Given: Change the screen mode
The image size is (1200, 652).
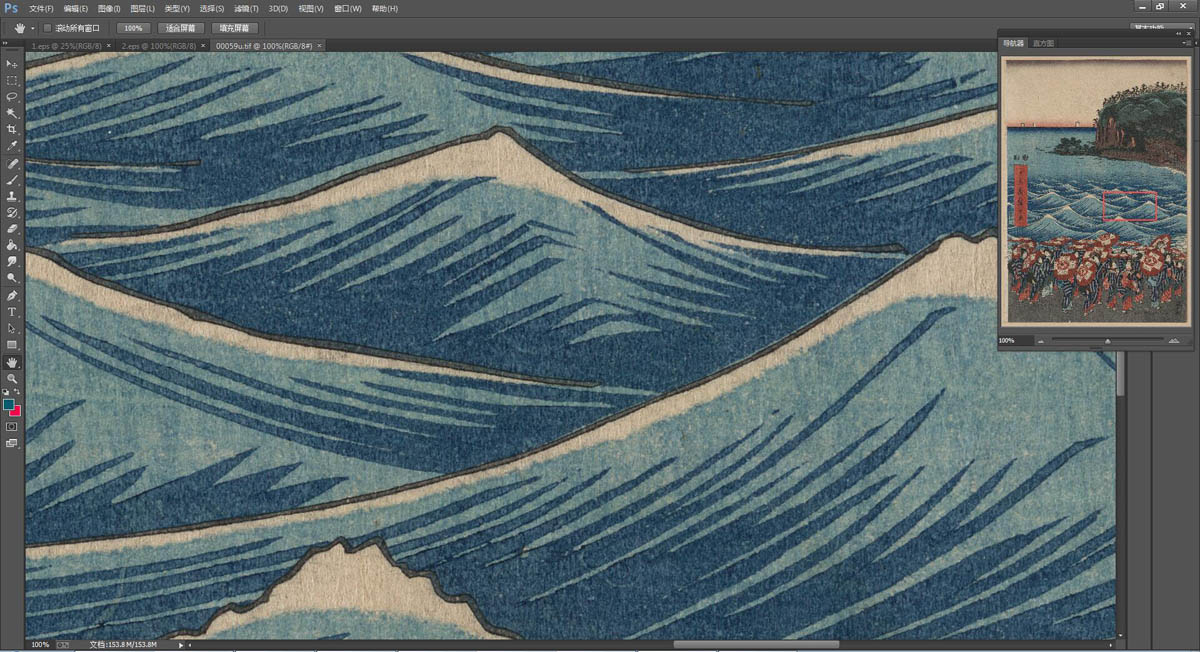Looking at the screenshot, I should (12, 443).
